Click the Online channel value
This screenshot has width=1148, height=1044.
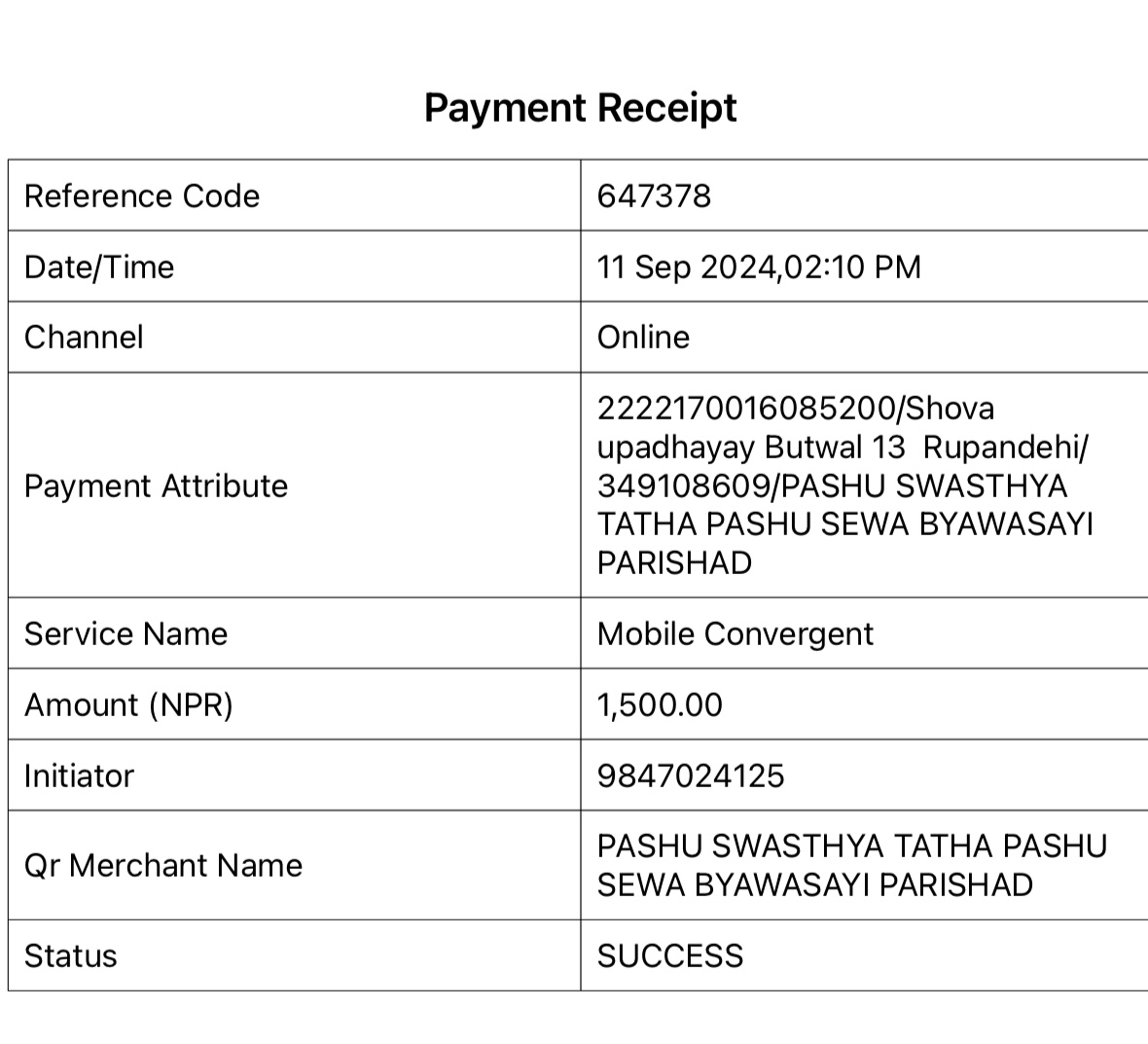point(643,338)
